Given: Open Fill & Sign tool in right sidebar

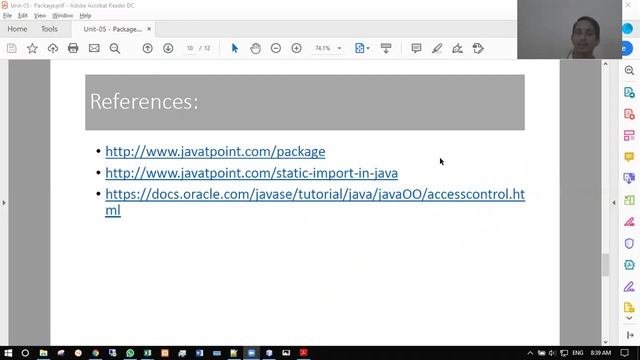Looking at the screenshot, I should pyautogui.click(x=629, y=287).
